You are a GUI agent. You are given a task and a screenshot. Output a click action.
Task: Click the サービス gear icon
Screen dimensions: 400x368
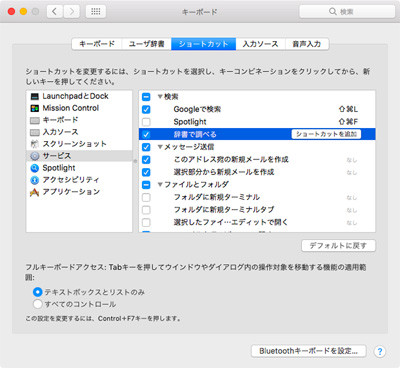coord(35,156)
